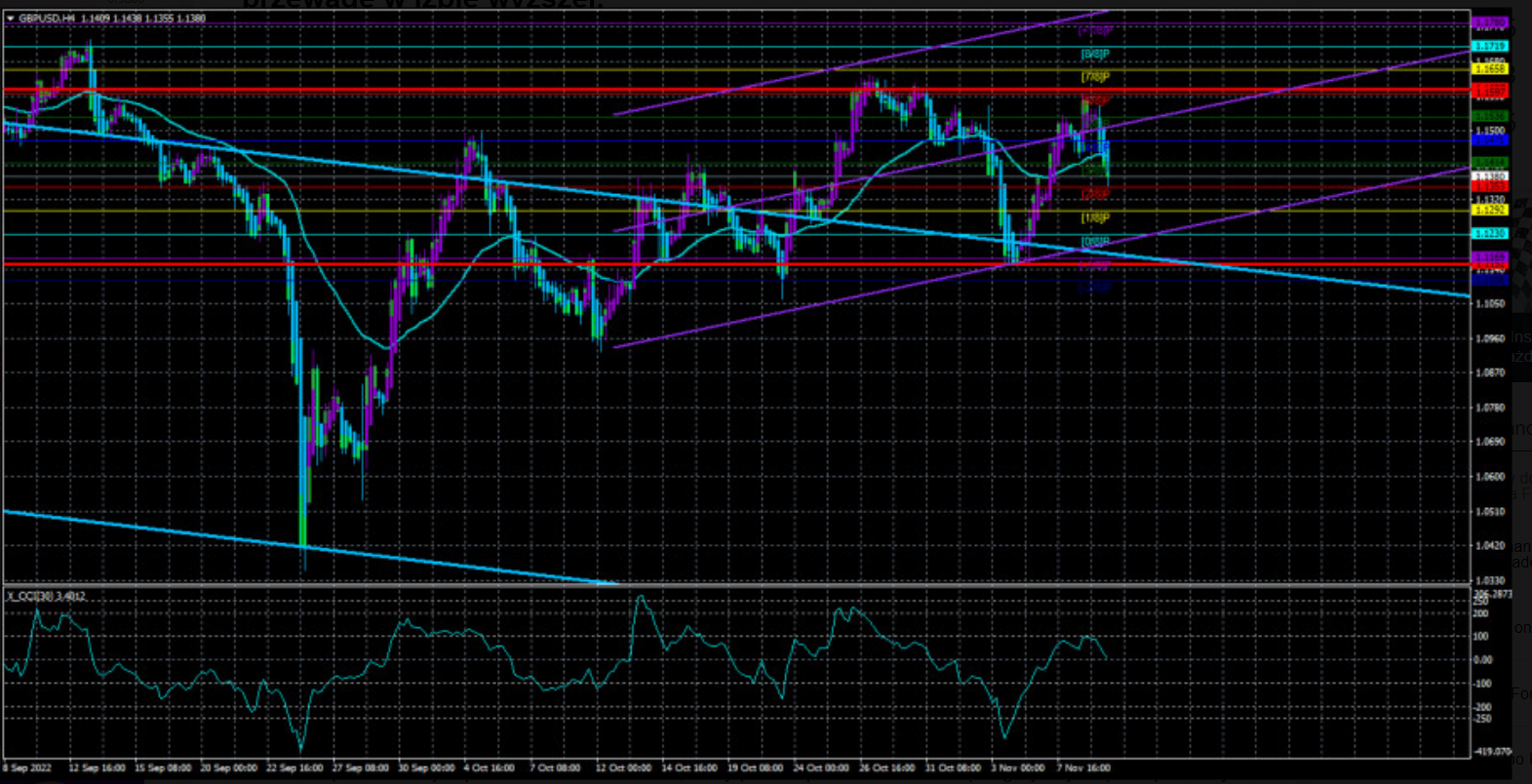Click the 22 Sep 16:00 time label
The height and width of the screenshot is (784, 1532).
(x=295, y=768)
